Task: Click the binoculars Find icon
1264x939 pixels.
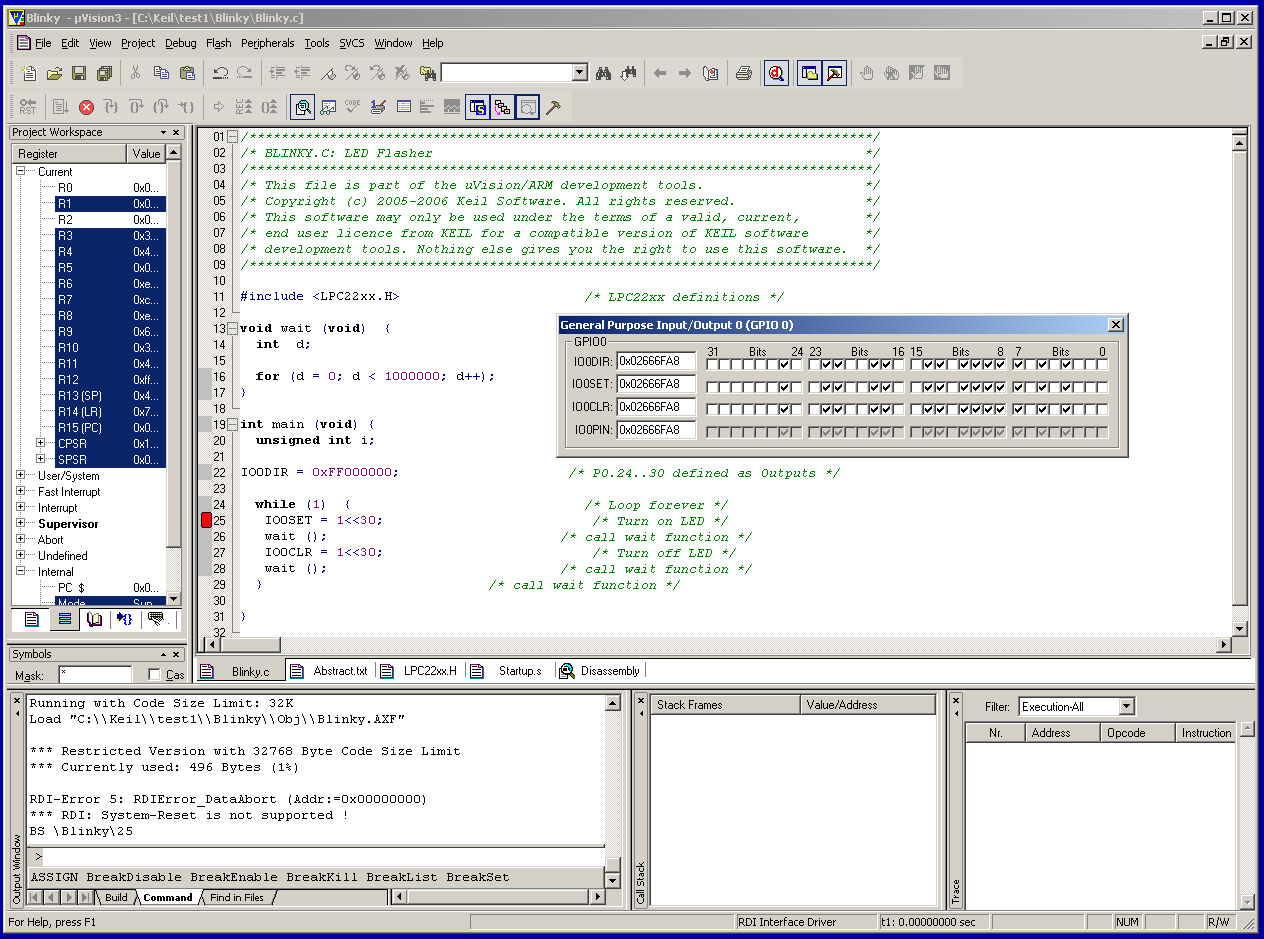Action: 603,73
